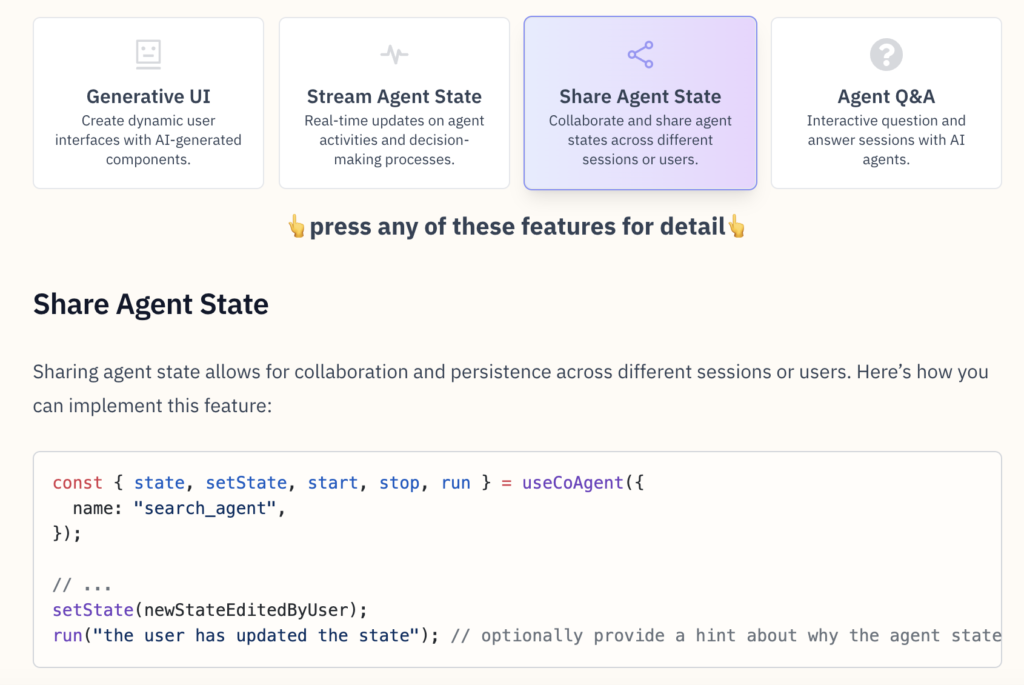Click the start keyword in code
This screenshot has height=685, width=1024.
(x=333, y=482)
